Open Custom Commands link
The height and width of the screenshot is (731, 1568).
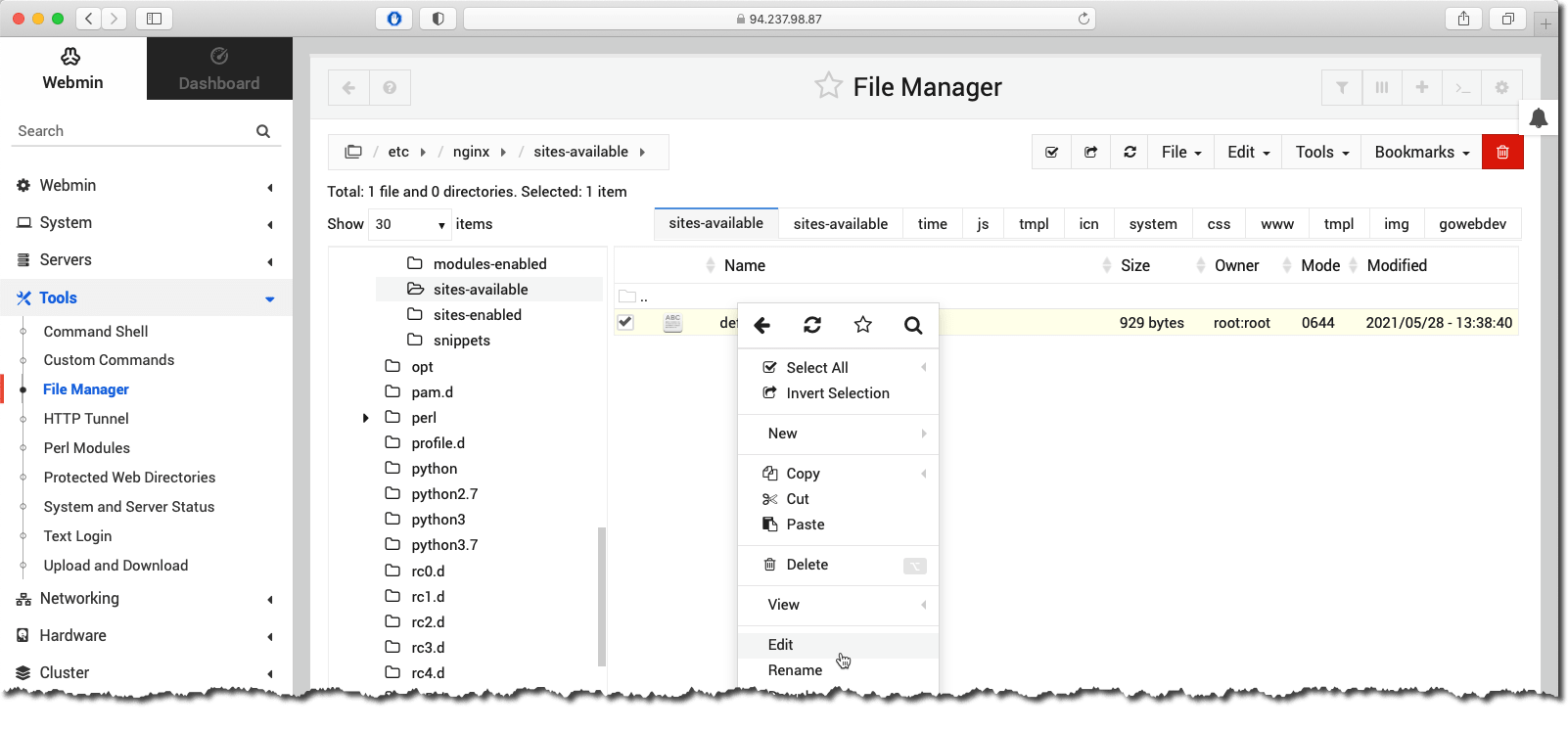[109, 360]
